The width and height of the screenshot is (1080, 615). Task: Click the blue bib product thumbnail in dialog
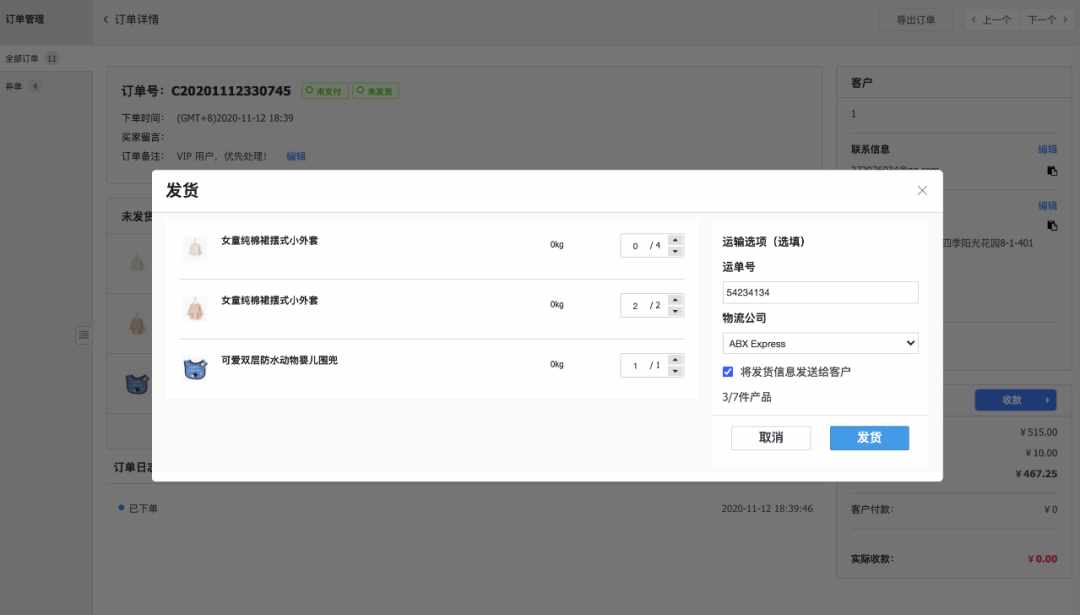tap(195, 368)
